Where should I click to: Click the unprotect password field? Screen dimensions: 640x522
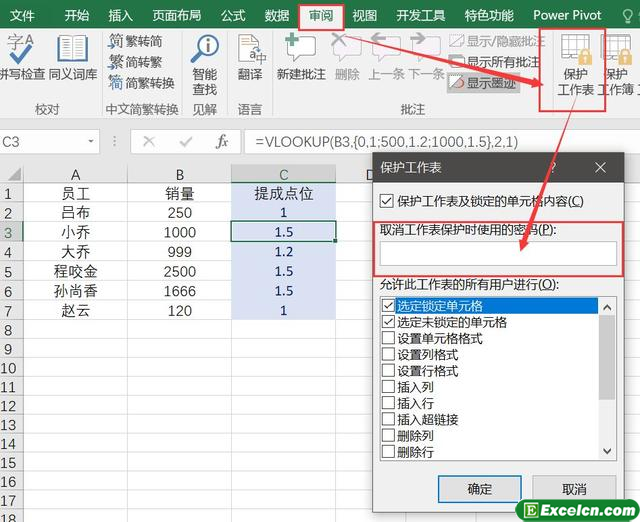pyautogui.click(x=498, y=253)
